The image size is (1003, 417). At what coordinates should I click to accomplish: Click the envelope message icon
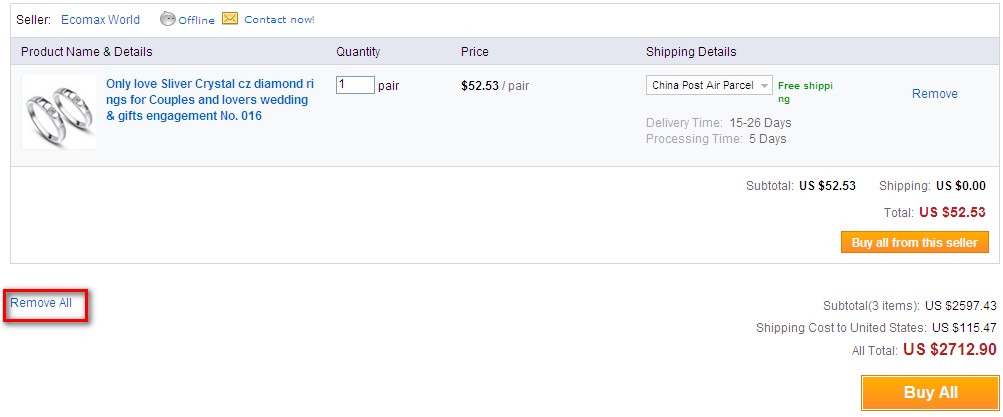click(230, 19)
